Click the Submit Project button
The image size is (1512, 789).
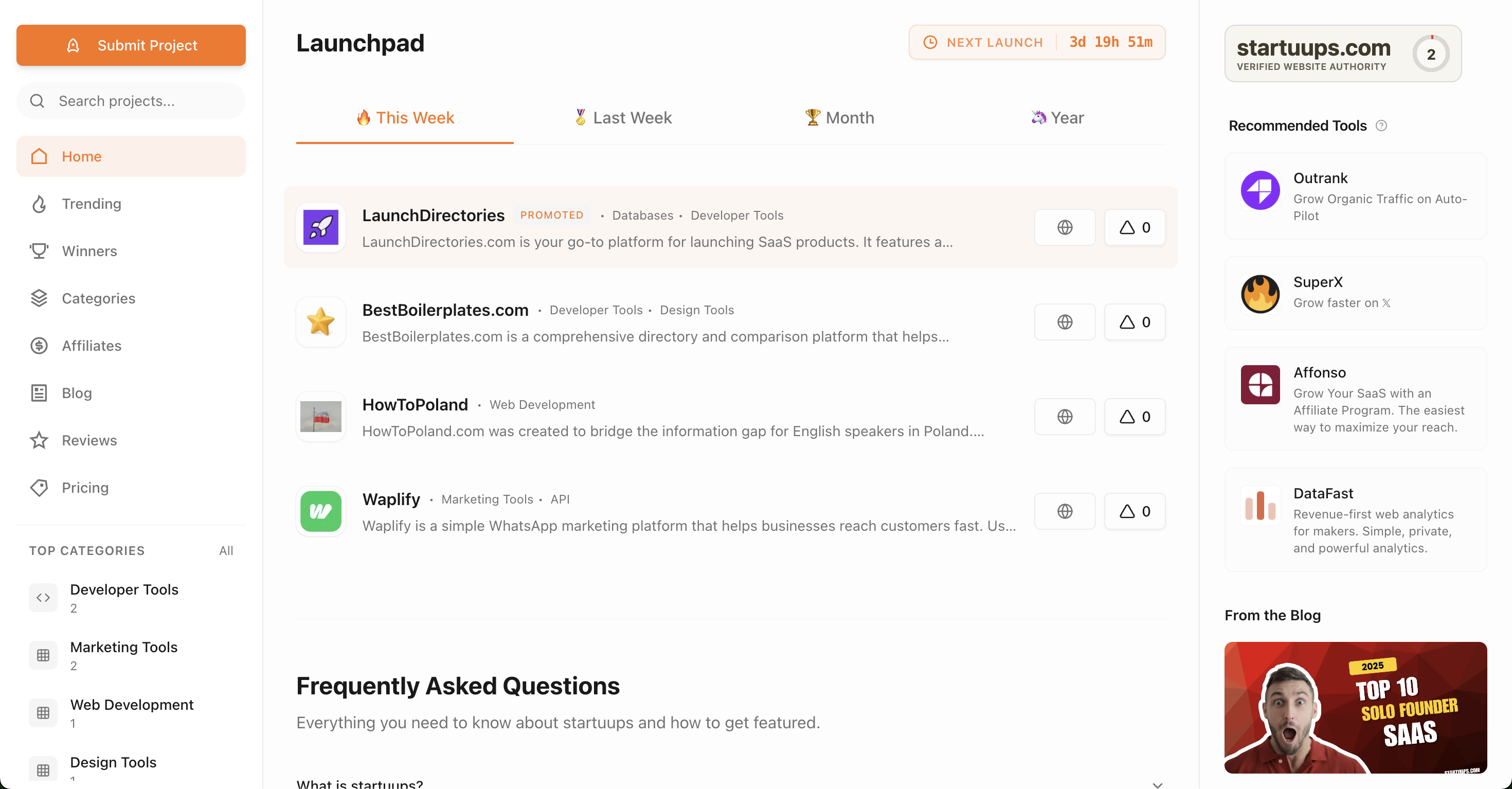[x=131, y=45]
